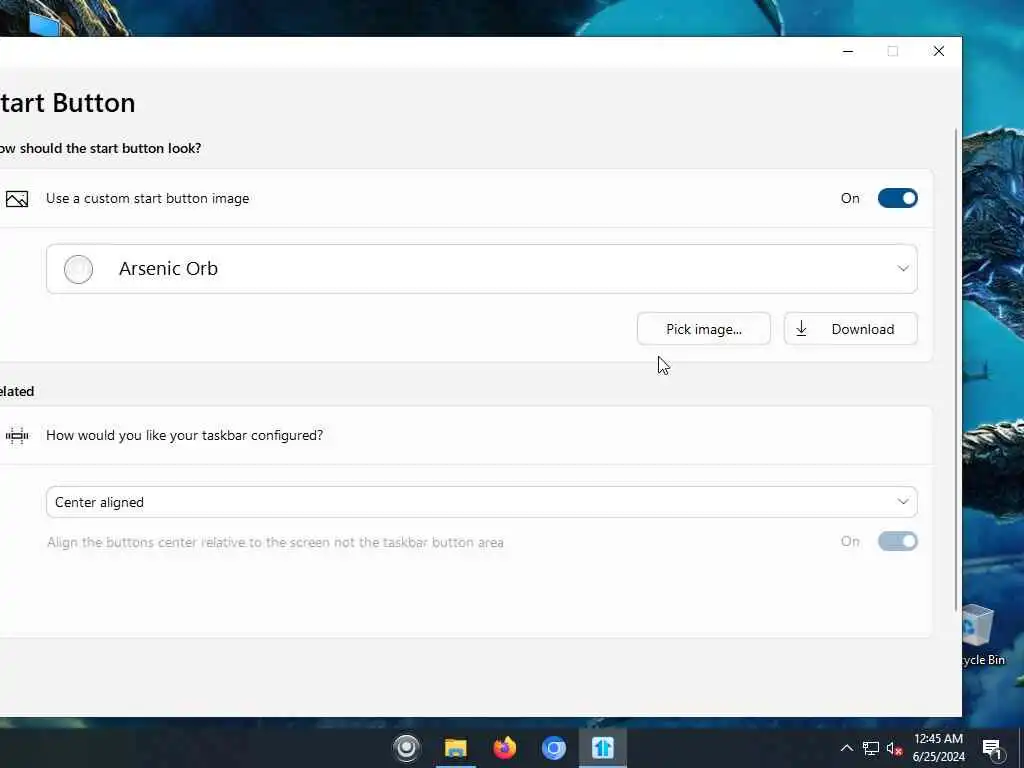This screenshot has width=1024, height=768.
Task: Click the active Start11 app taskbar icon
Action: pyautogui.click(x=603, y=748)
